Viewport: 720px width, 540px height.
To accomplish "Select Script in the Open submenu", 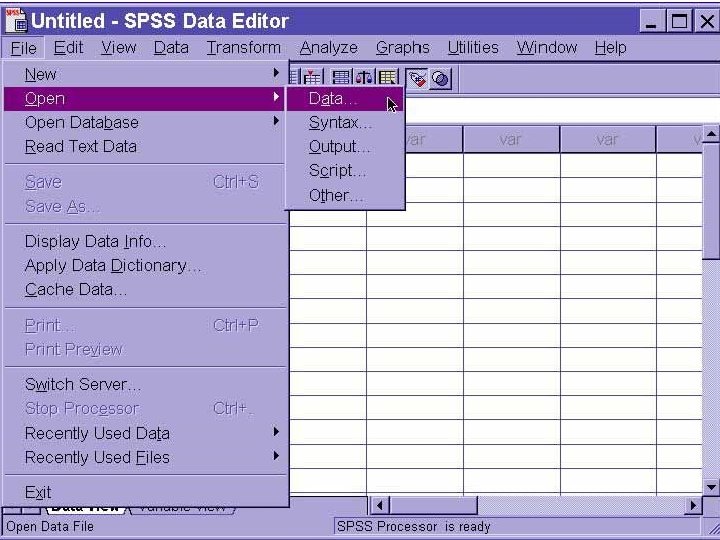I will 345,171.
